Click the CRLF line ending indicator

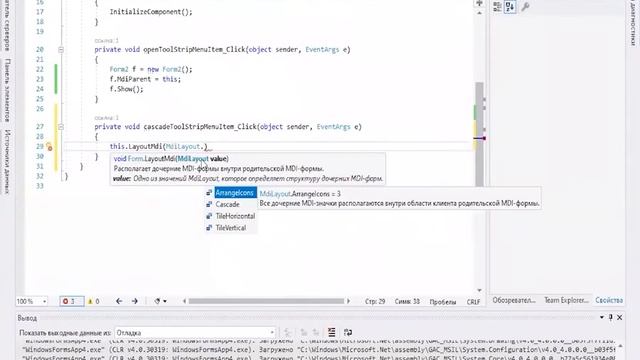(473, 302)
